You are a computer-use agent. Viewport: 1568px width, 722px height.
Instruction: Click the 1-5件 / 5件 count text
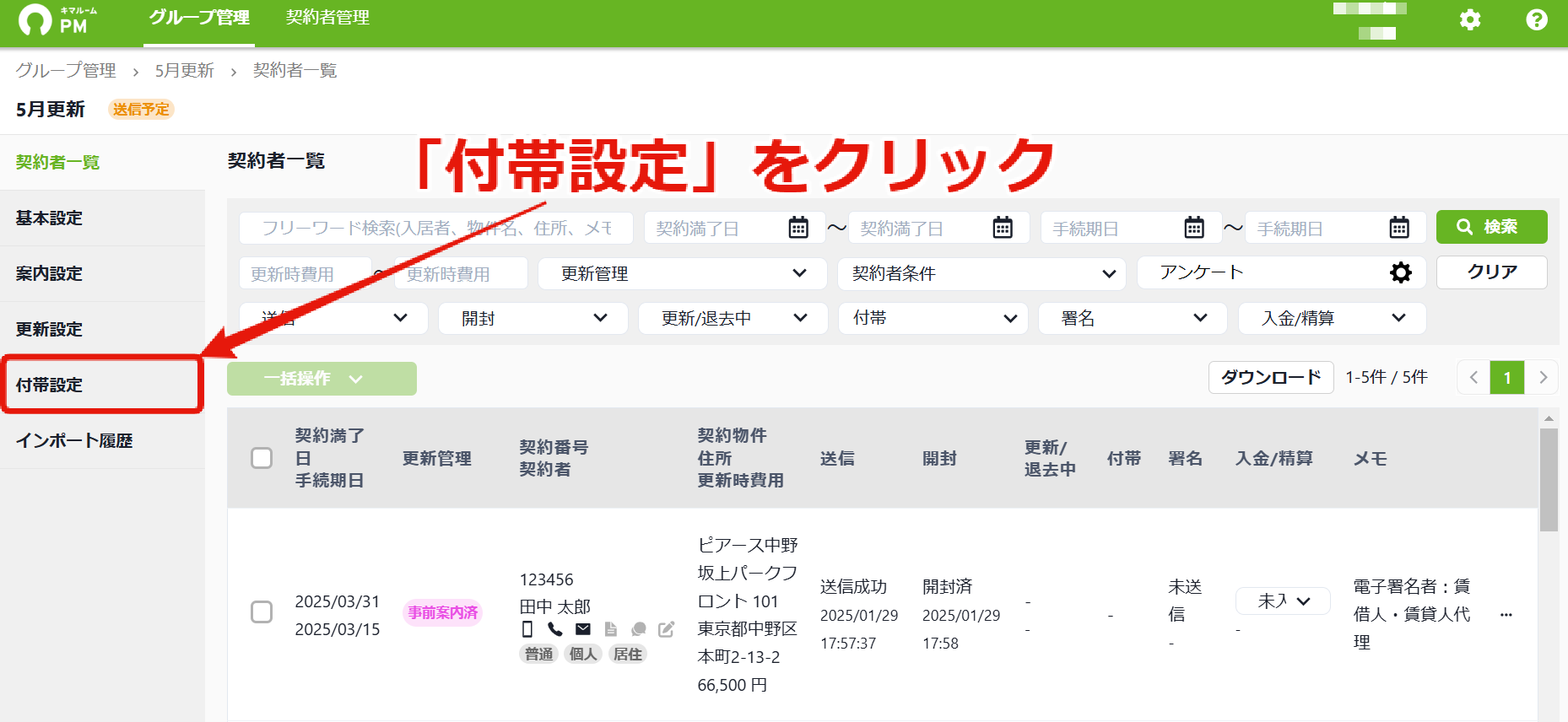pos(1387,377)
